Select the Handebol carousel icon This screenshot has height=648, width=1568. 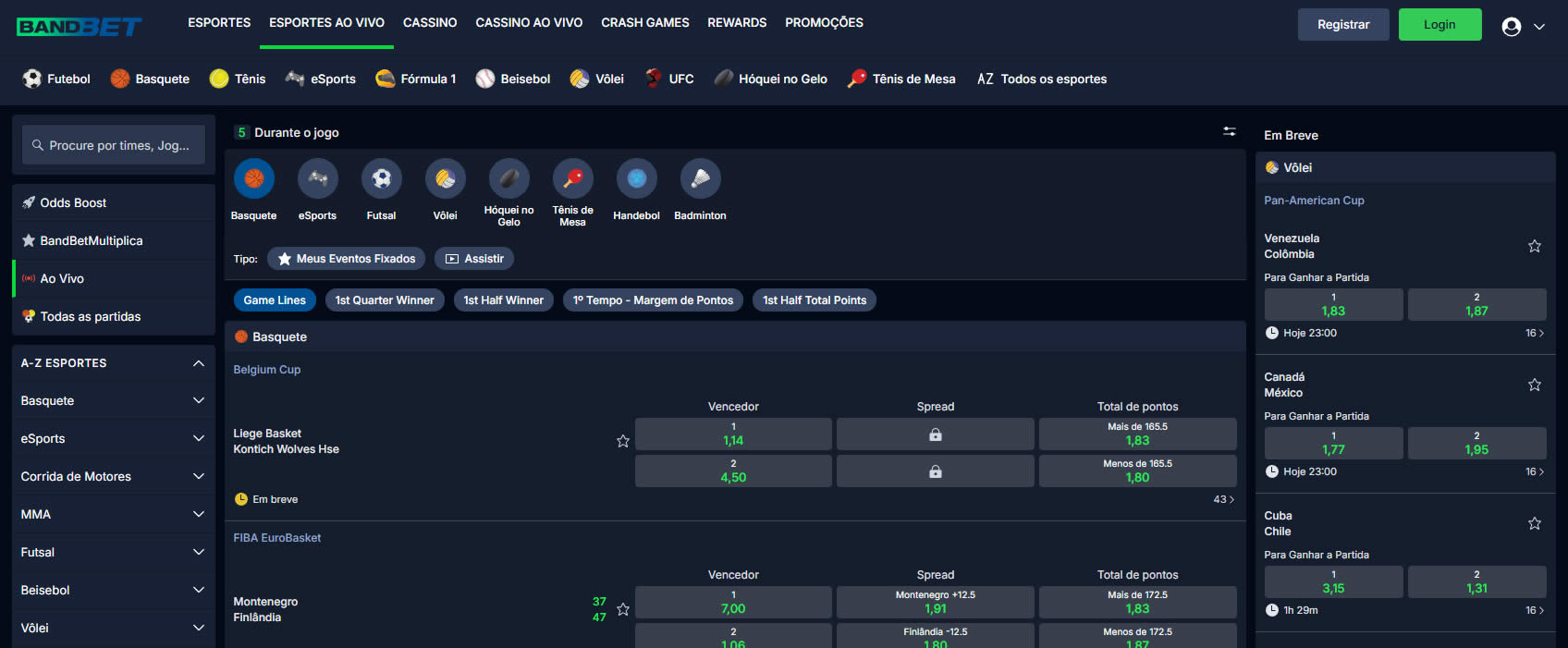pos(637,178)
